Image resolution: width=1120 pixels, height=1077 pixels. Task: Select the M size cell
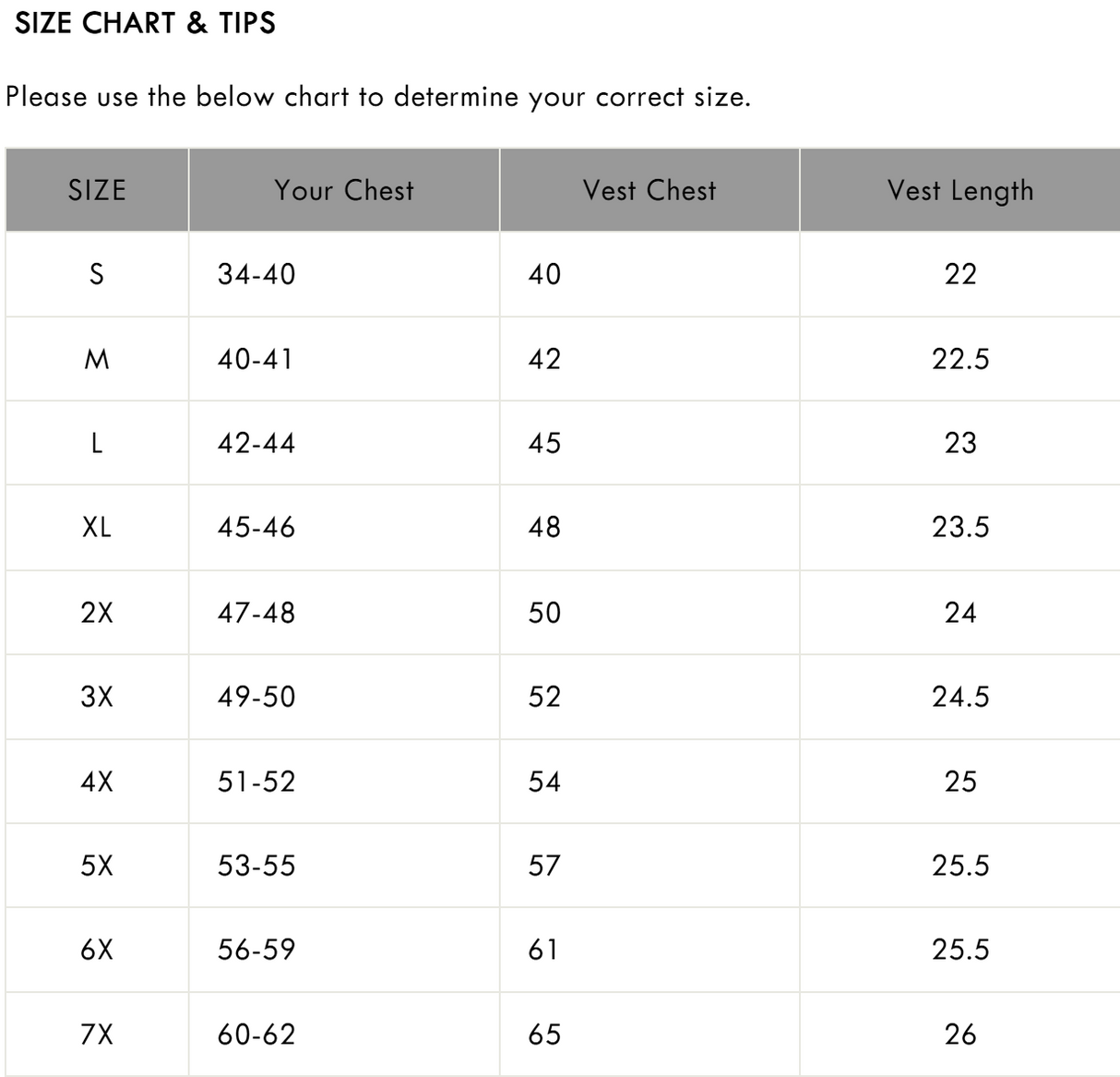pyautogui.click(x=97, y=359)
